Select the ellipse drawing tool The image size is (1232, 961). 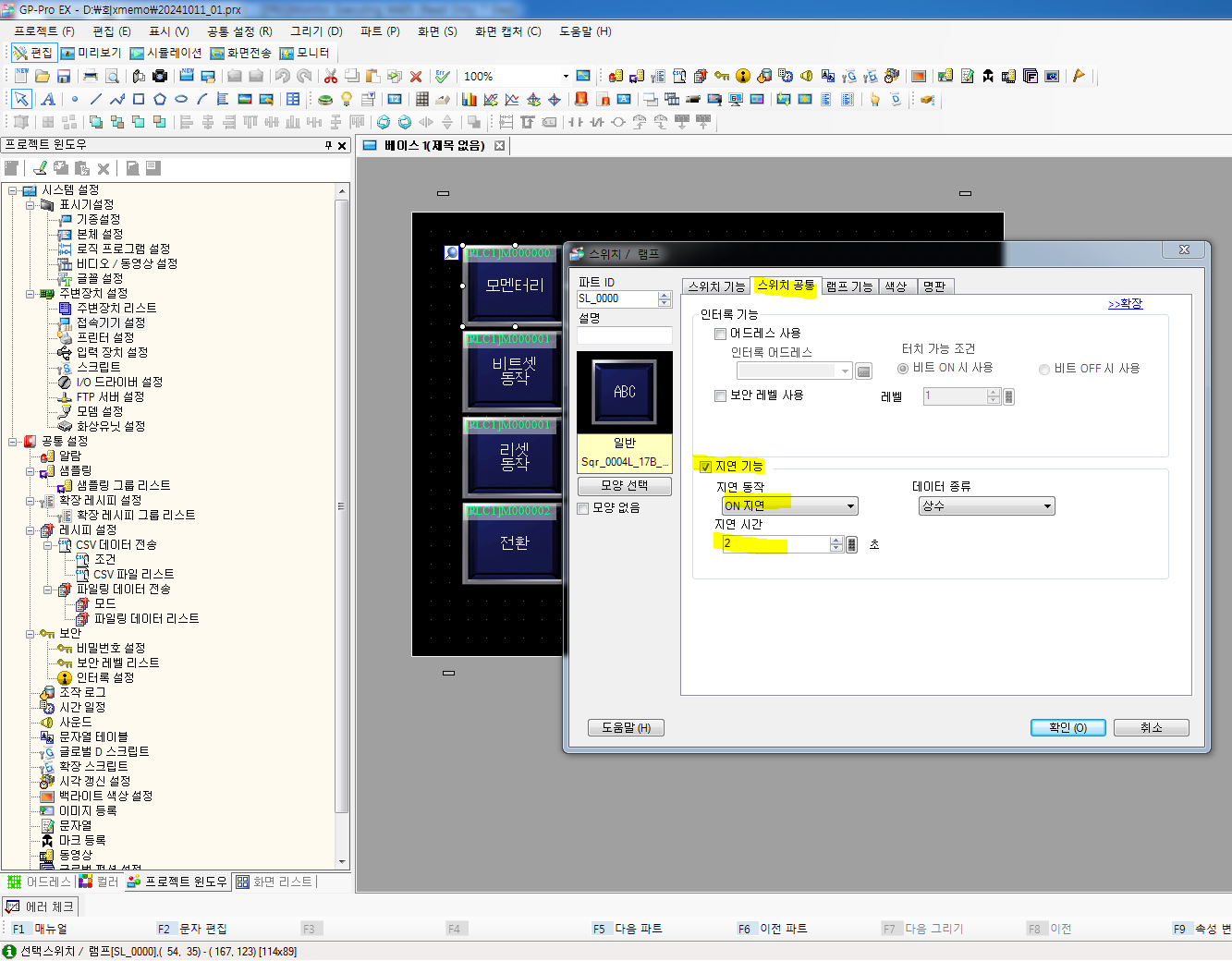181,99
